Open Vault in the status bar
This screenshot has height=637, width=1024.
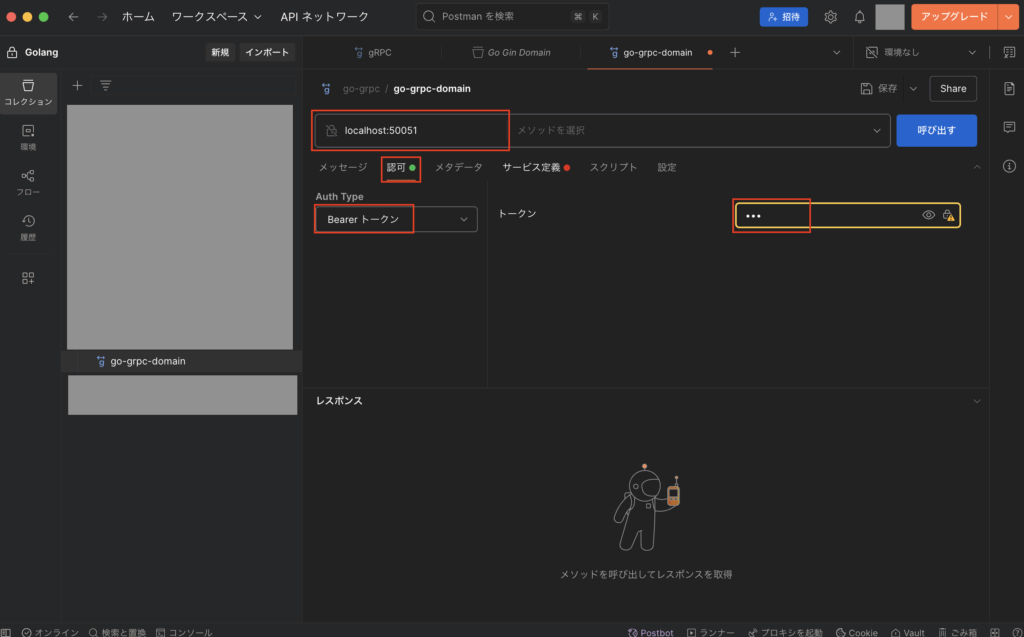coord(908,632)
